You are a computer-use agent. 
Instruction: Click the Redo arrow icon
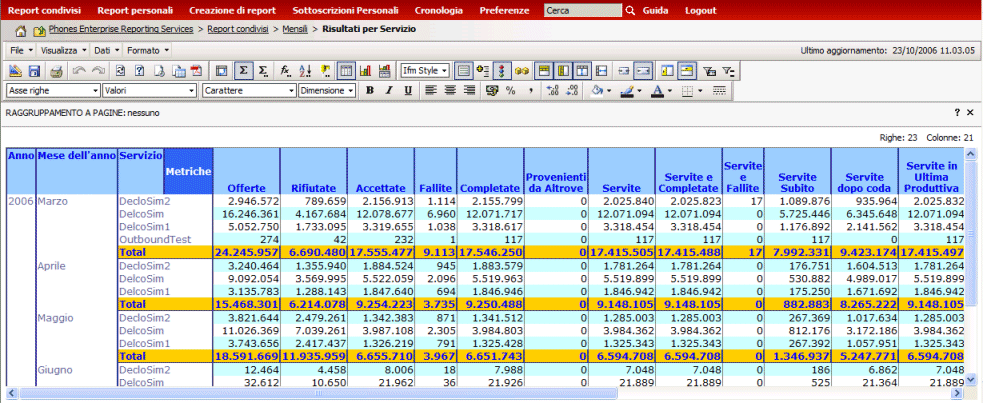tap(98, 71)
